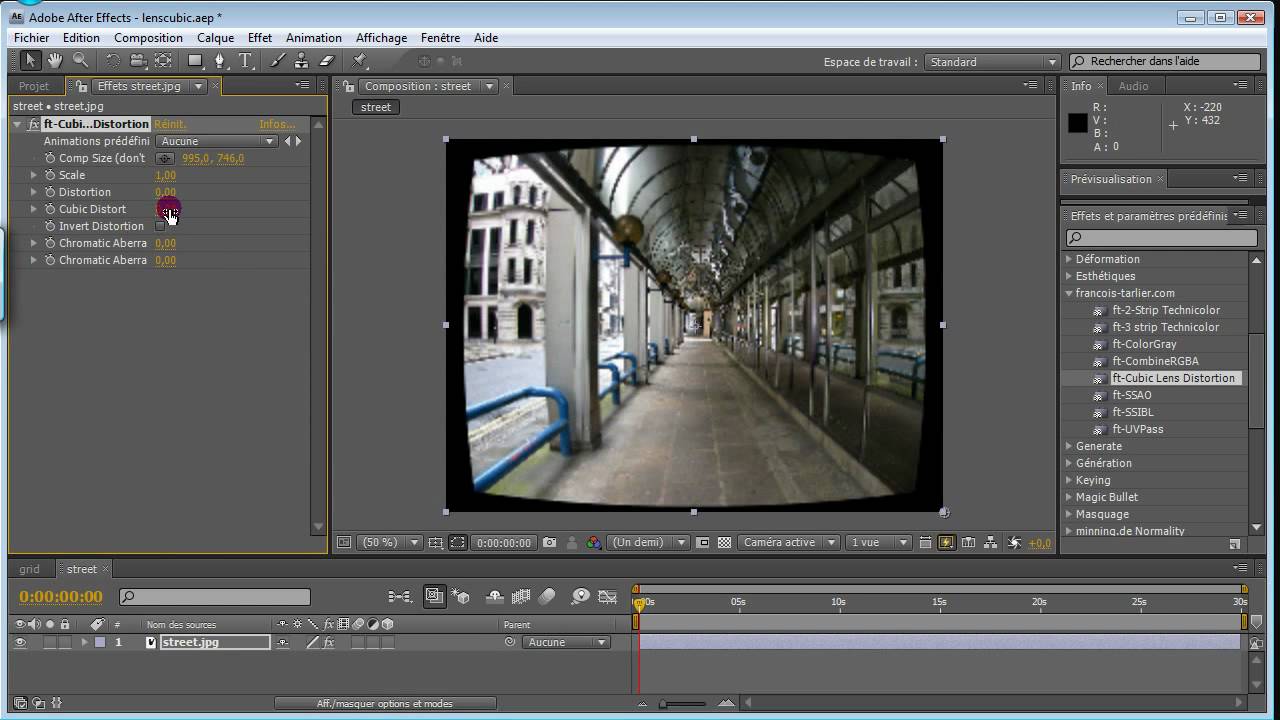
Task: Toggle the transparency grid button
Action: point(725,543)
